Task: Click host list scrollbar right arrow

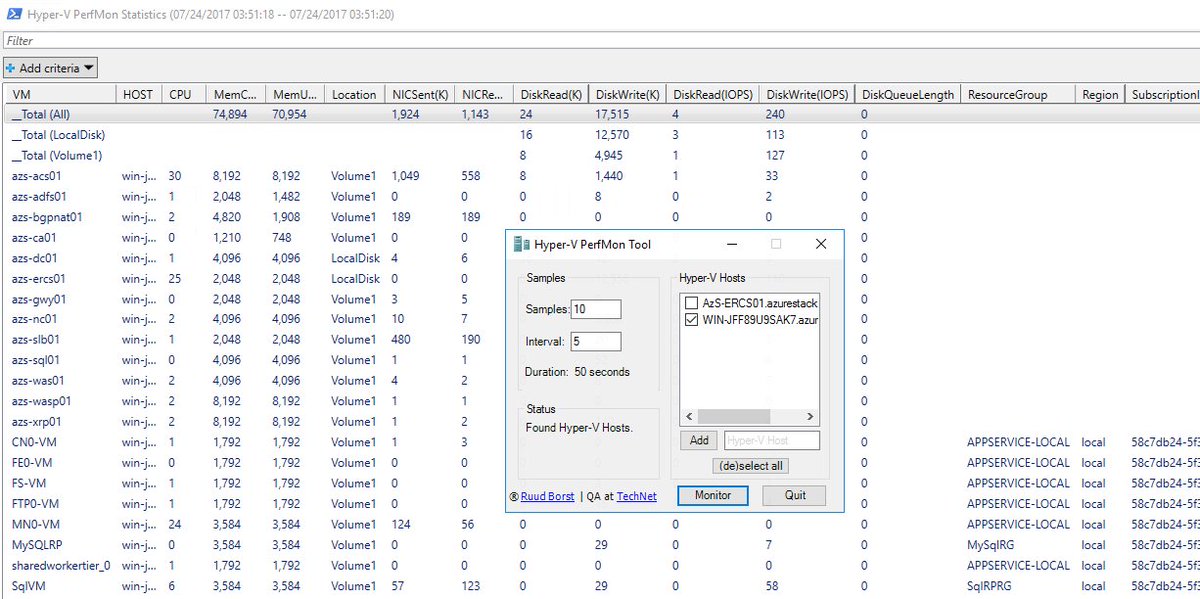Action: (810, 417)
